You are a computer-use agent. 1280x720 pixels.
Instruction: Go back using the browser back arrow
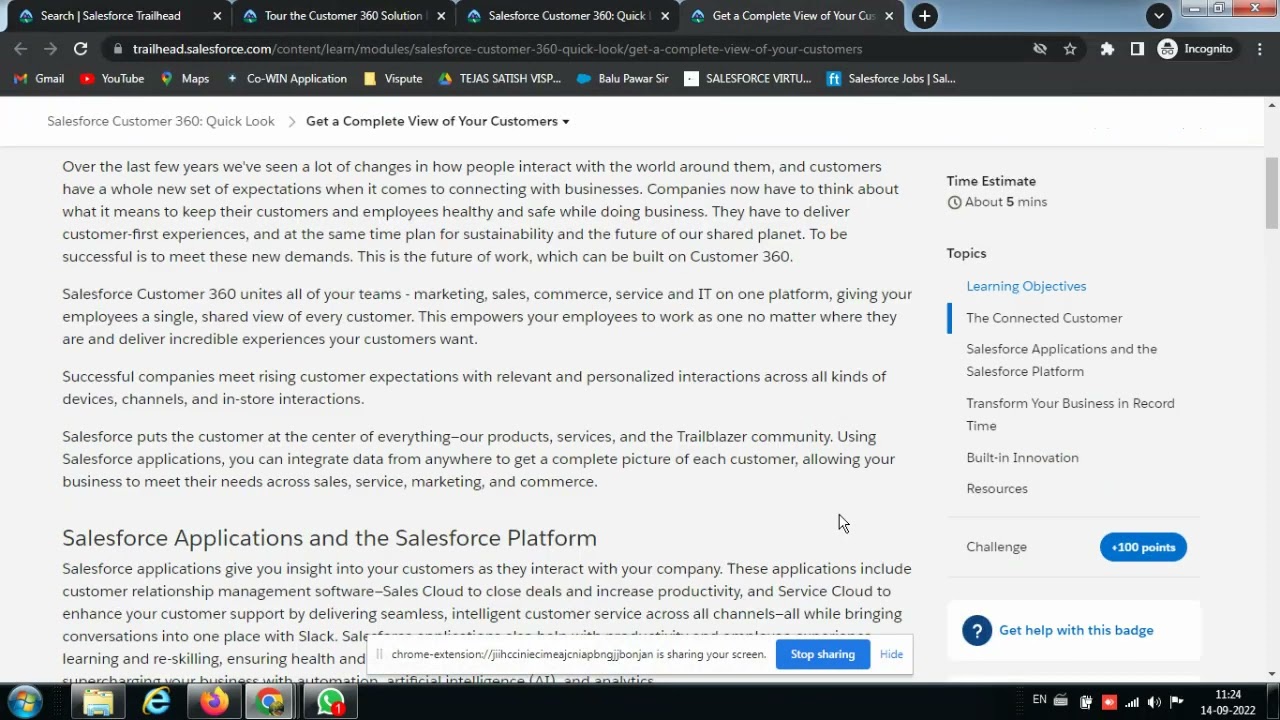click(21, 49)
